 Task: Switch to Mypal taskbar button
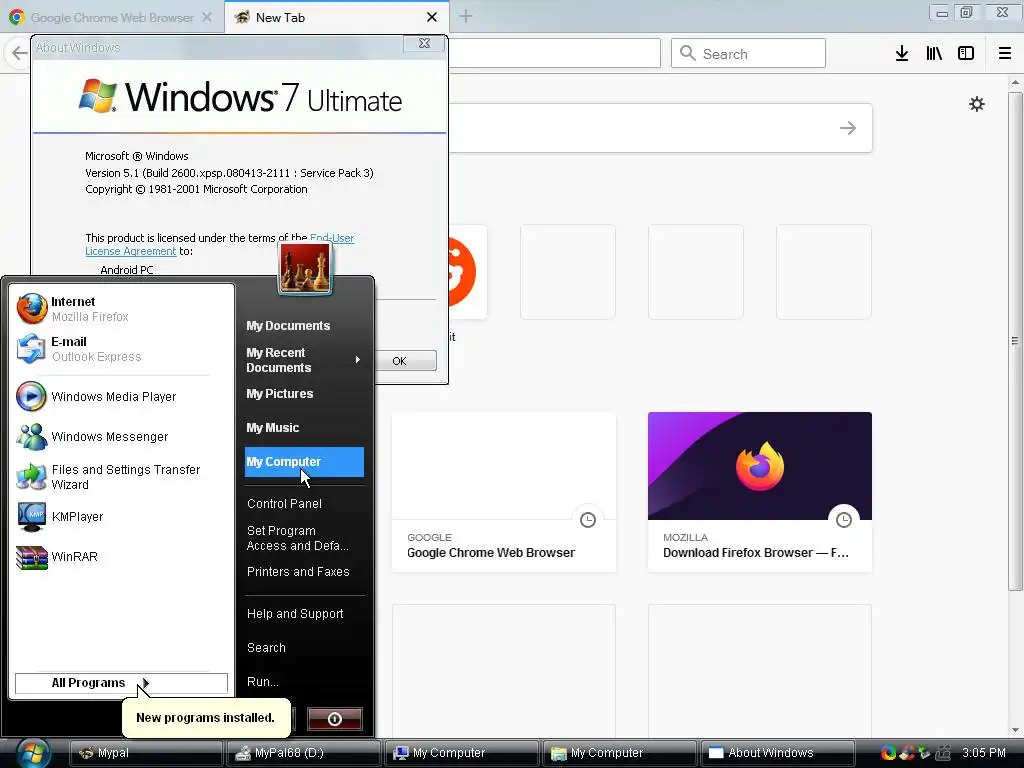point(146,753)
